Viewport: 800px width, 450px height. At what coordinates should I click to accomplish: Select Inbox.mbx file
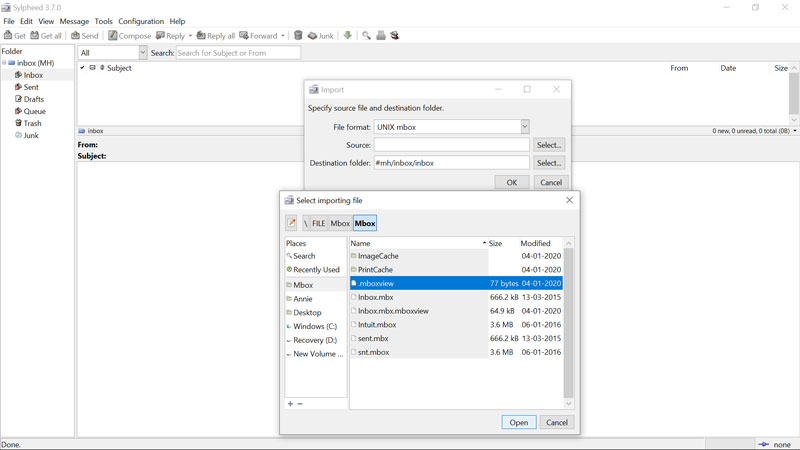(456, 297)
